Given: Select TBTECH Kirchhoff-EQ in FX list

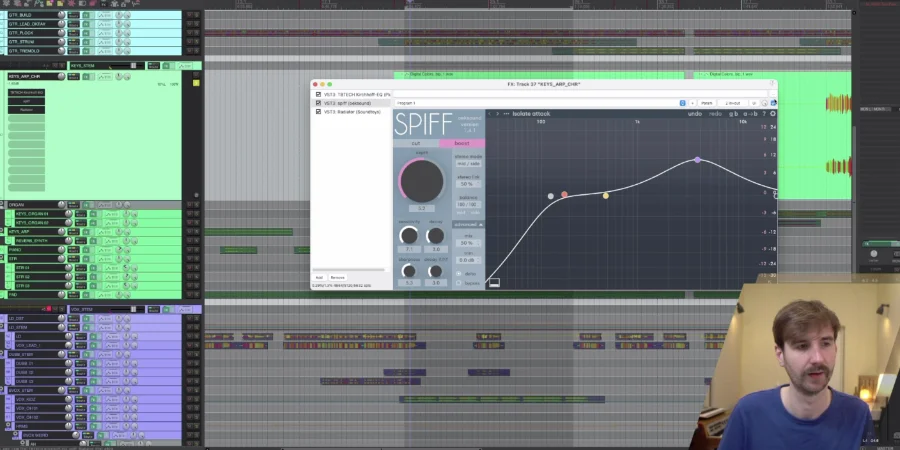Looking at the screenshot, I should click(x=357, y=94).
